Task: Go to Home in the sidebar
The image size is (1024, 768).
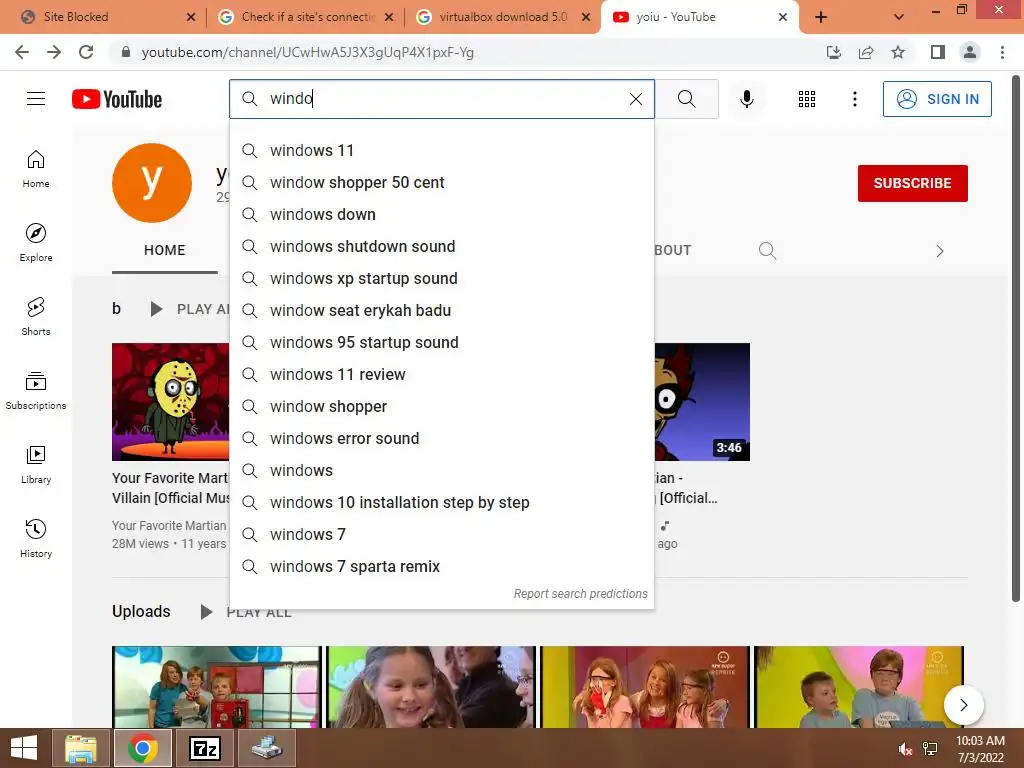Action: click(x=36, y=169)
